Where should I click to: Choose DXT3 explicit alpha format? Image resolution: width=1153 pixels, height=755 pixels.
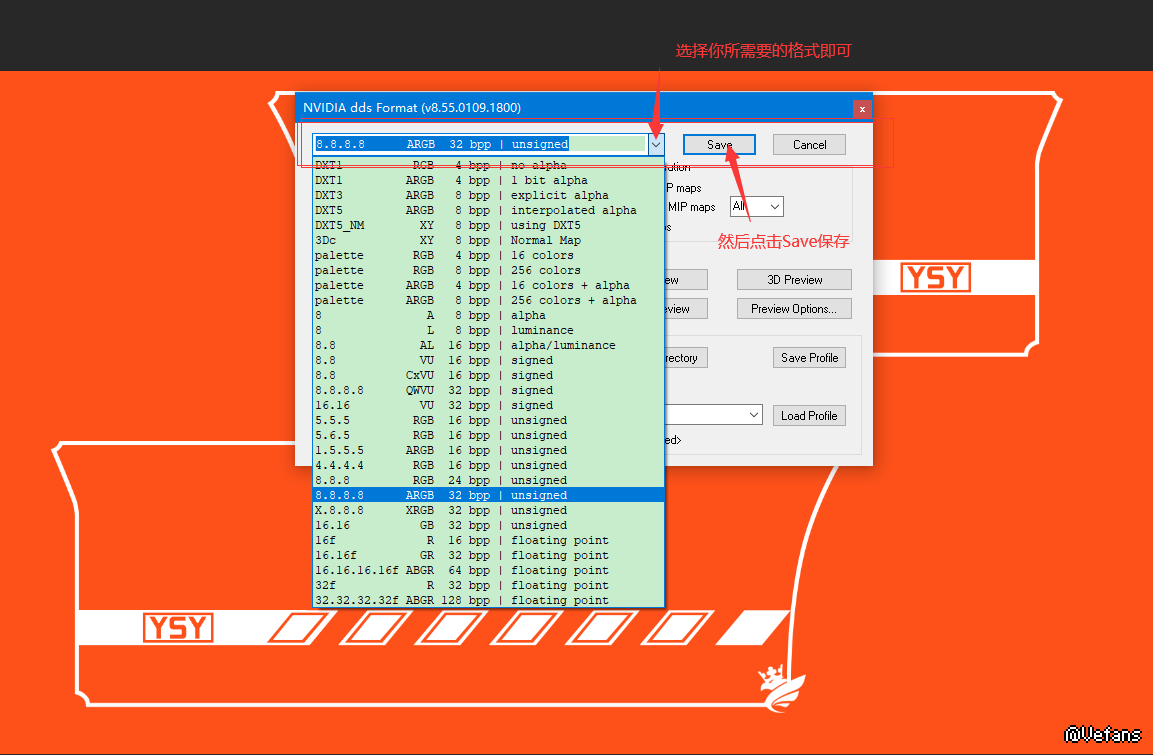click(x=489, y=196)
